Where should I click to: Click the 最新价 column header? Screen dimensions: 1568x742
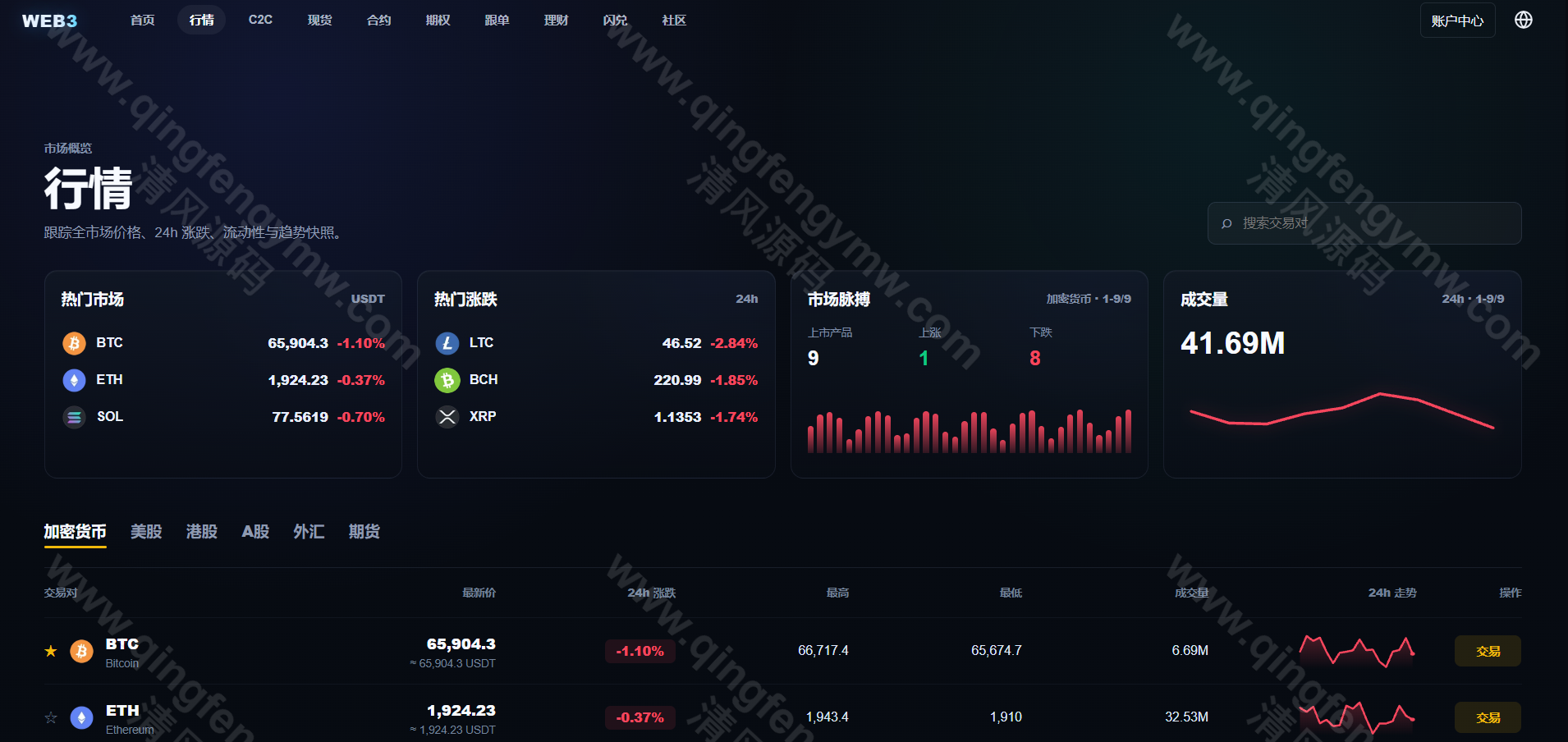click(x=479, y=593)
